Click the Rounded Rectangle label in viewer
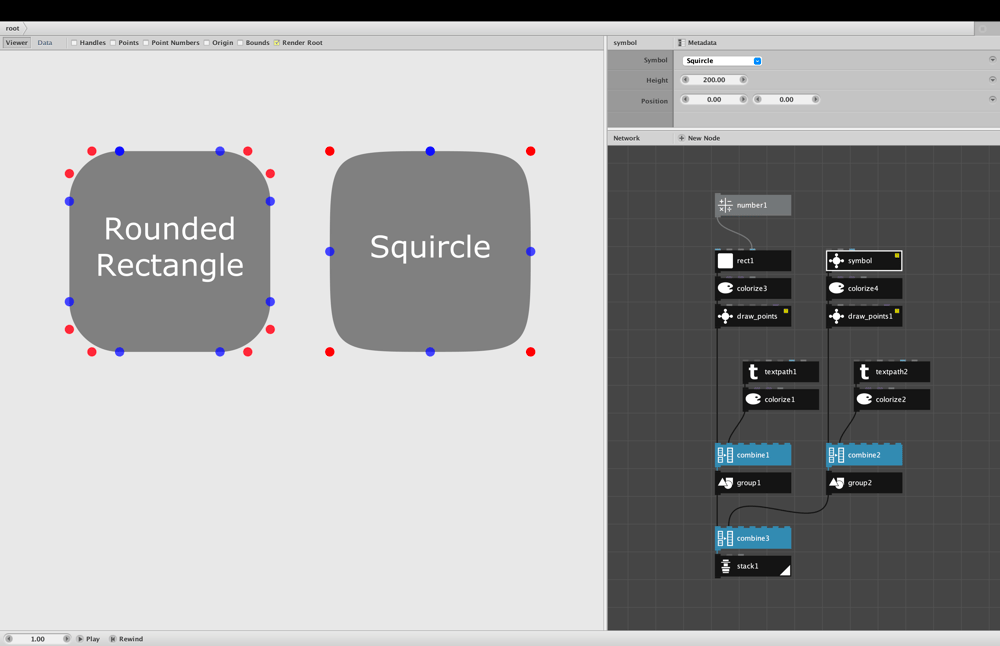This screenshot has width=1000, height=646. pyautogui.click(x=170, y=247)
